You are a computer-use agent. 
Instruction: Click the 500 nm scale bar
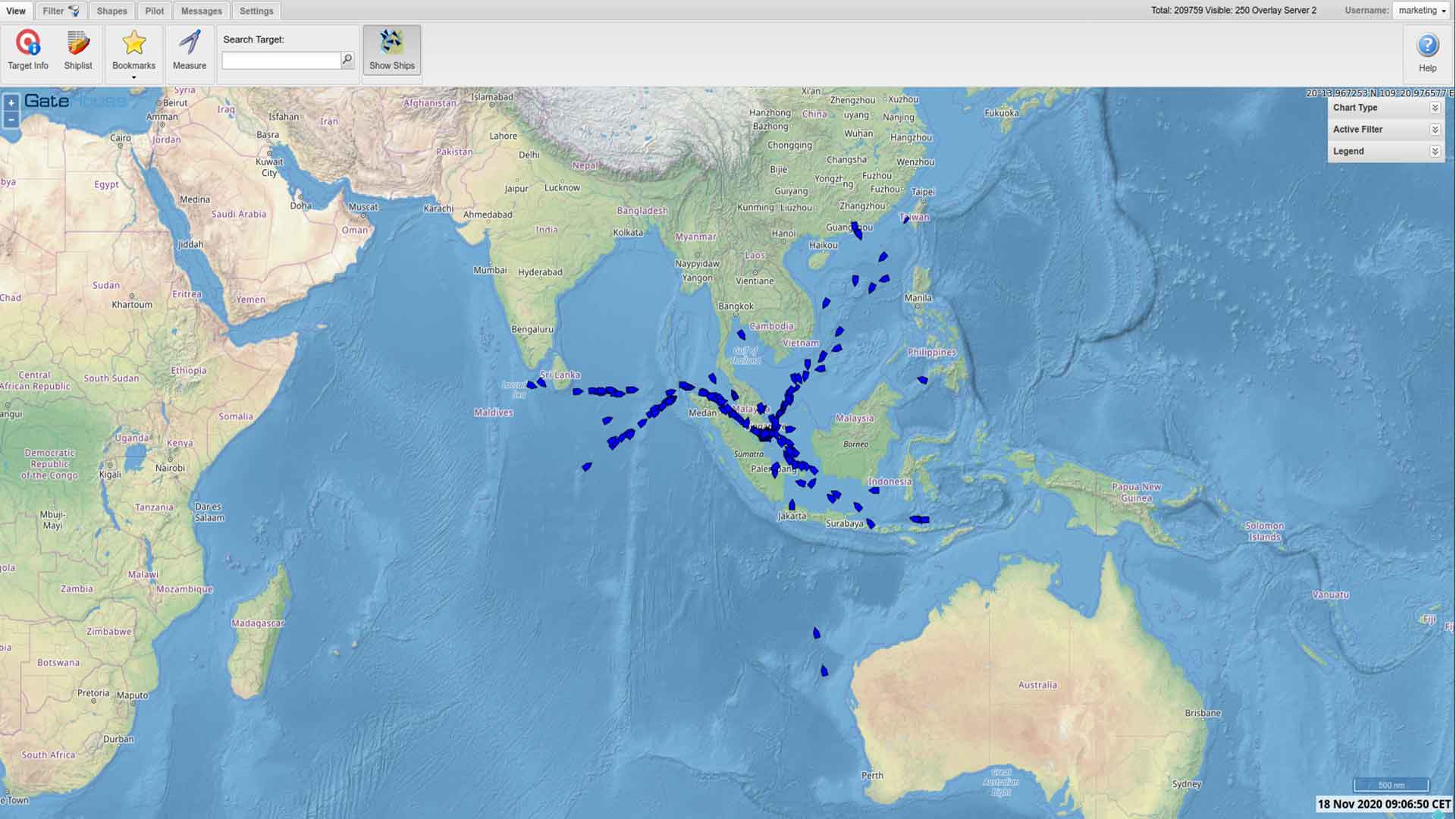click(x=1391, y=785)
